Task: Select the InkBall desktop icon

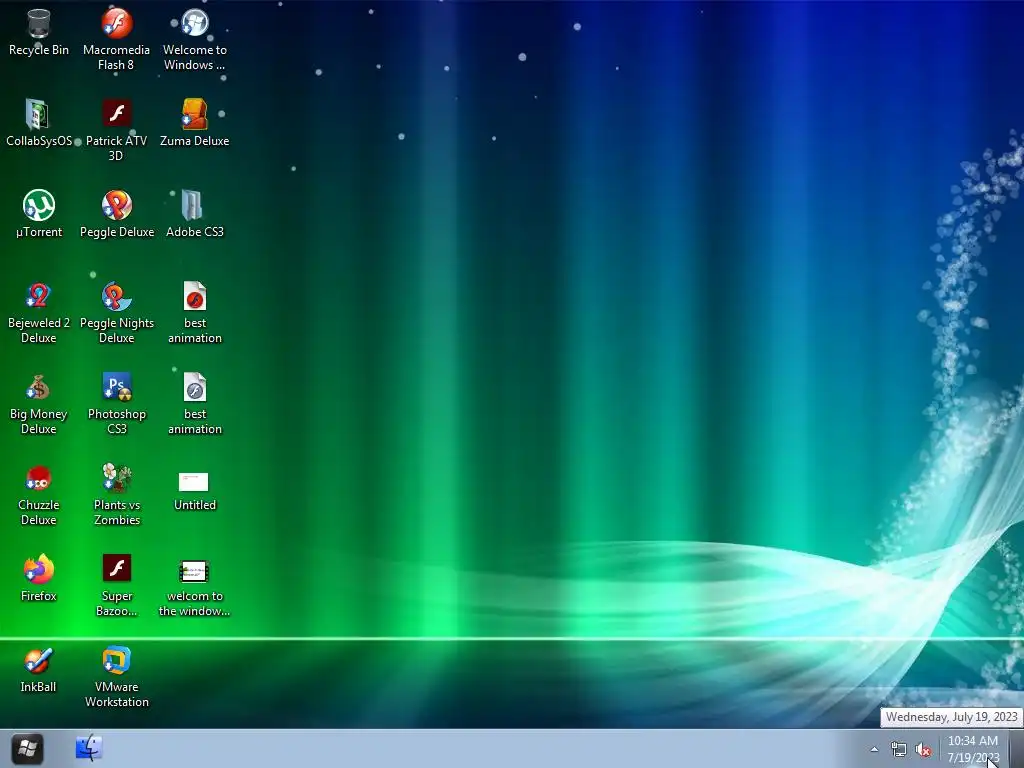Action: [39, 669]
